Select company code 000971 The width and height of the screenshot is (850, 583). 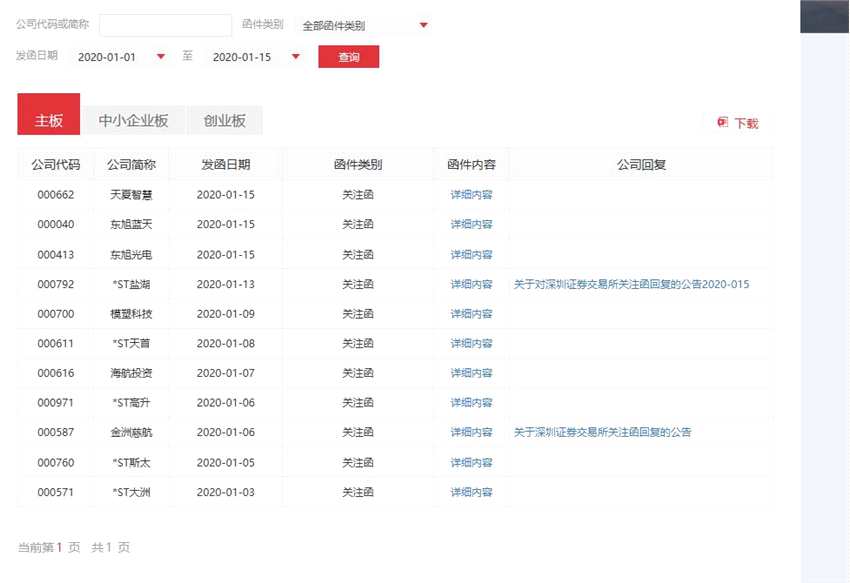55,403
